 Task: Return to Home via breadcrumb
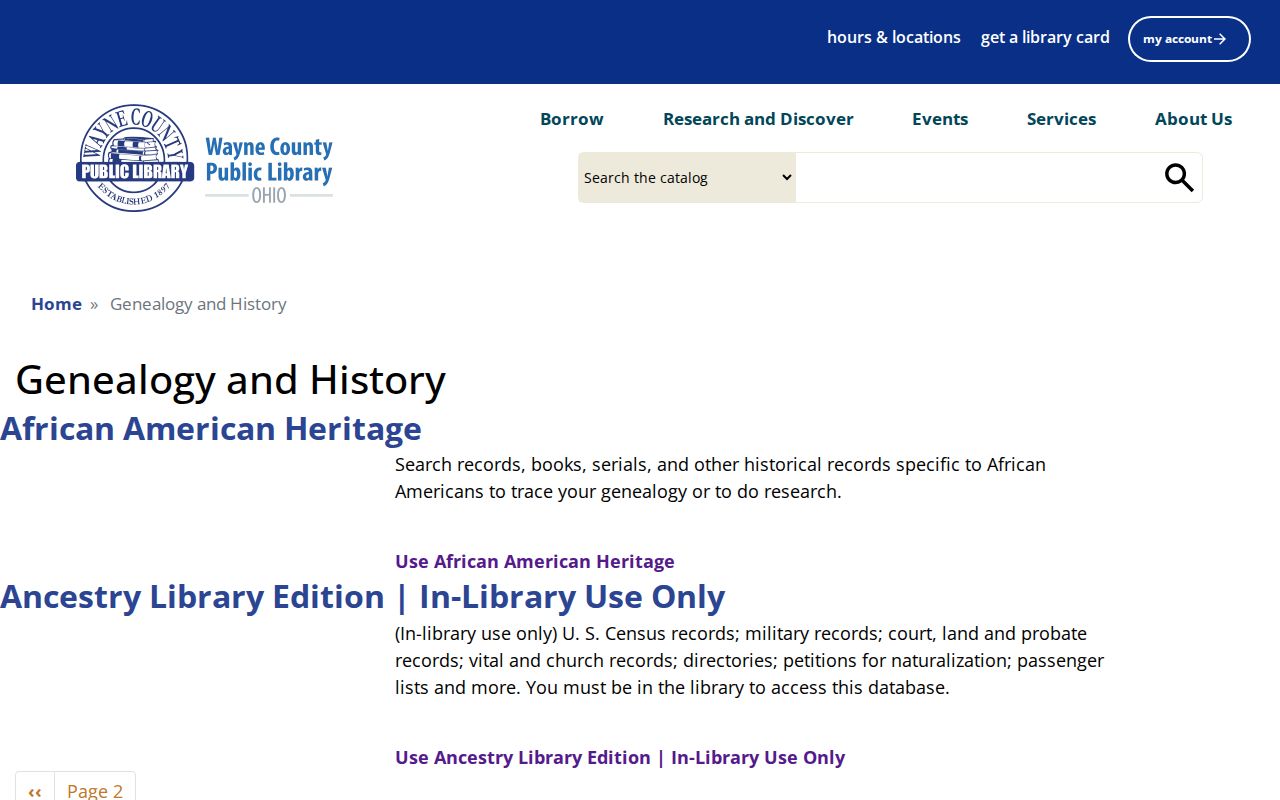pyautogui.click(x=56, y=304)
